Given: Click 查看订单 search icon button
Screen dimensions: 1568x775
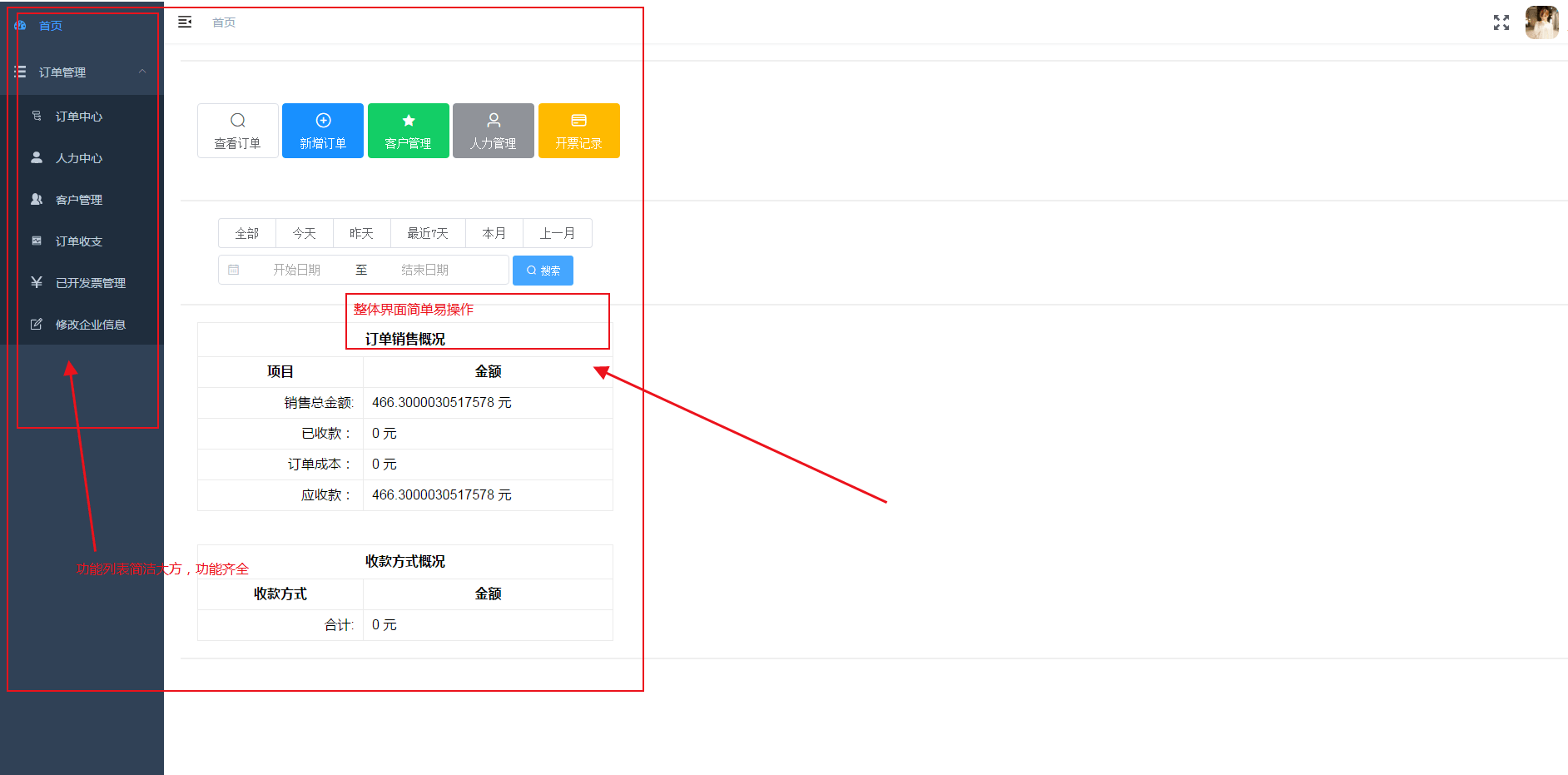Looking at the screenshot, I should click(238, 131).
